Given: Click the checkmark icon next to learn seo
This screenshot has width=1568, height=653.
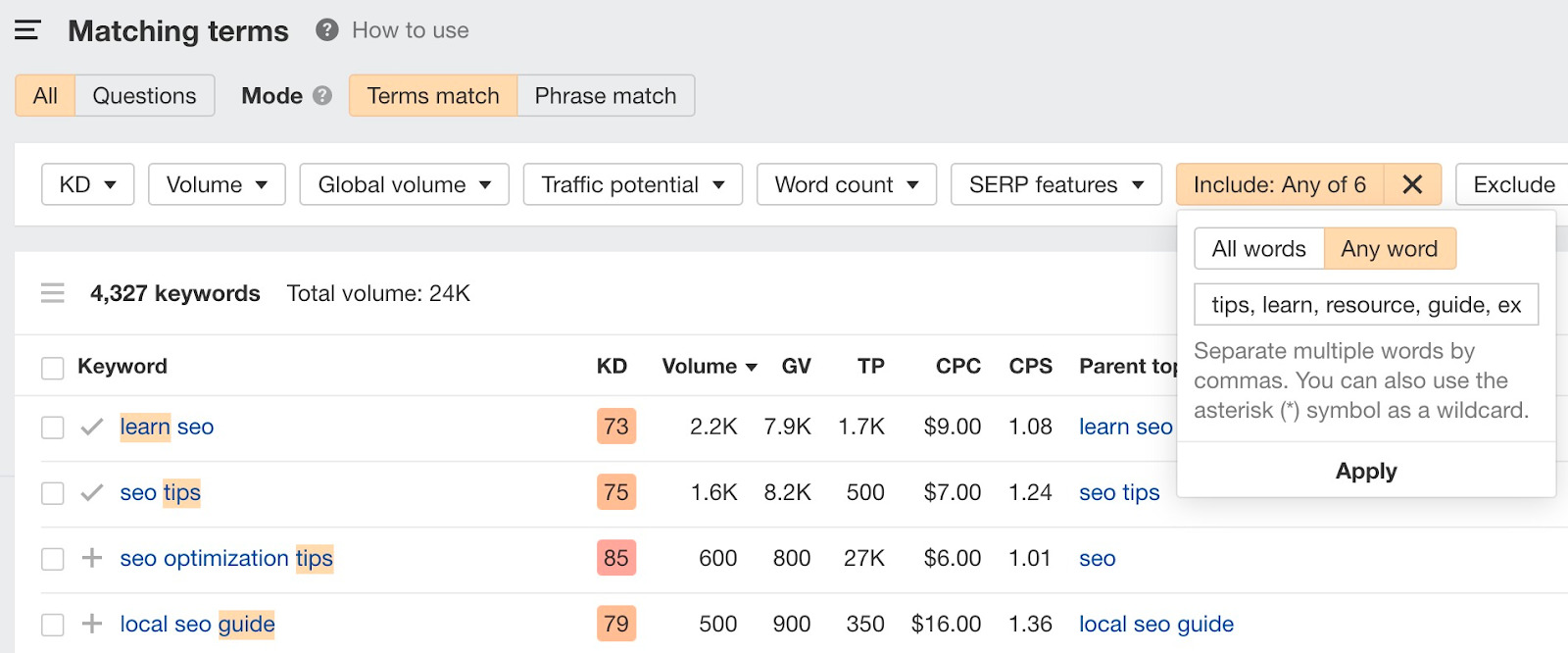Looking at the screenshot, I should tap(92, 427).
